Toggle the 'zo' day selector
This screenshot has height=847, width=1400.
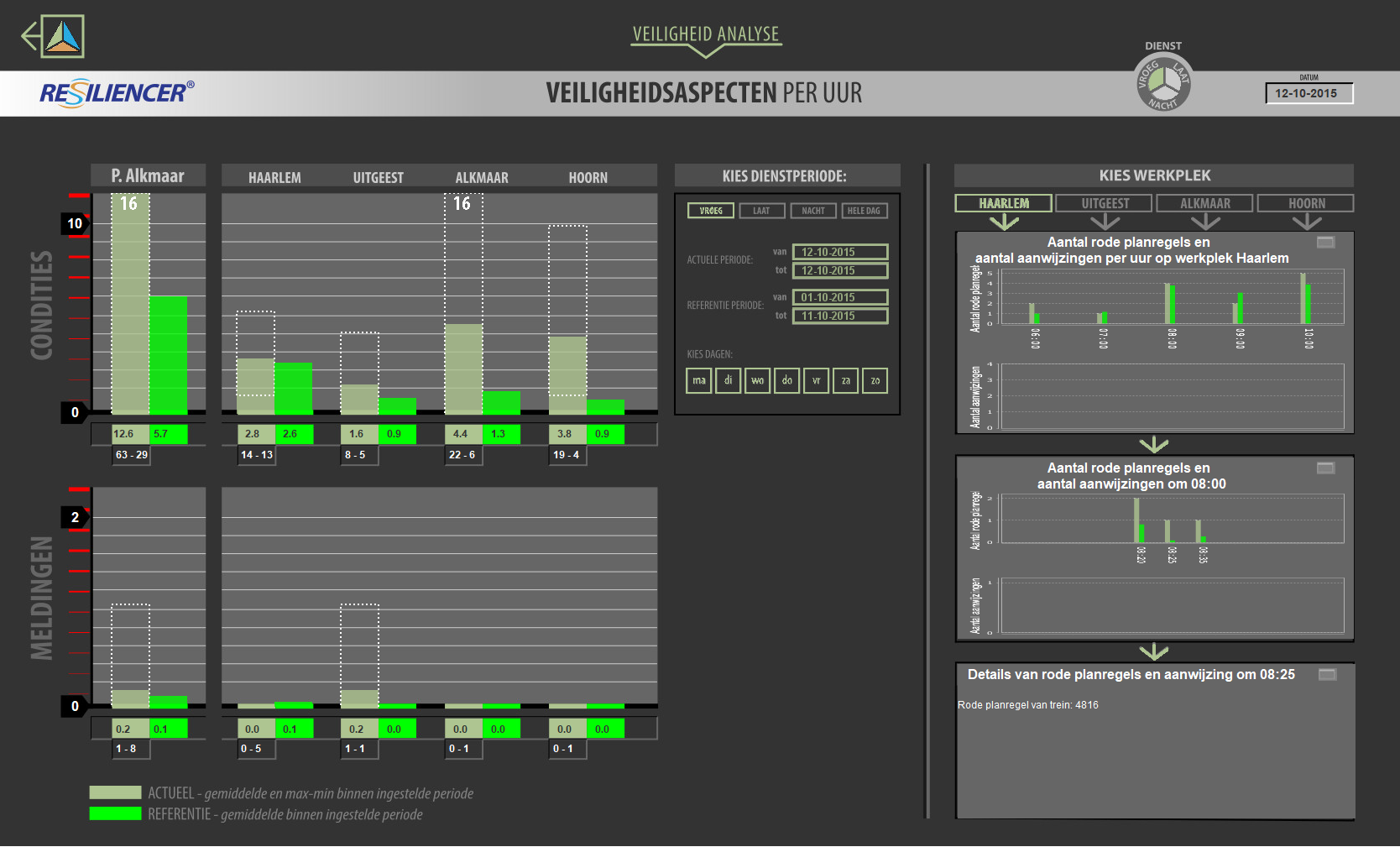(875, 380)
